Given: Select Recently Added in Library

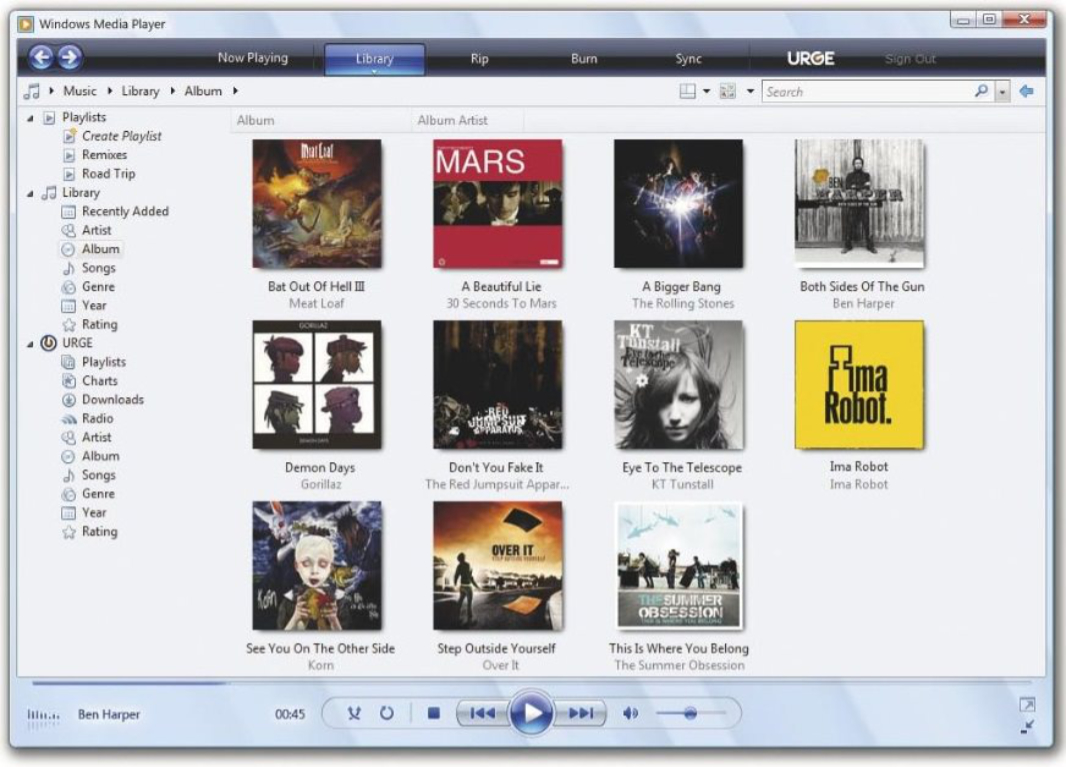Looking at the screenshot, I should 125,211.
